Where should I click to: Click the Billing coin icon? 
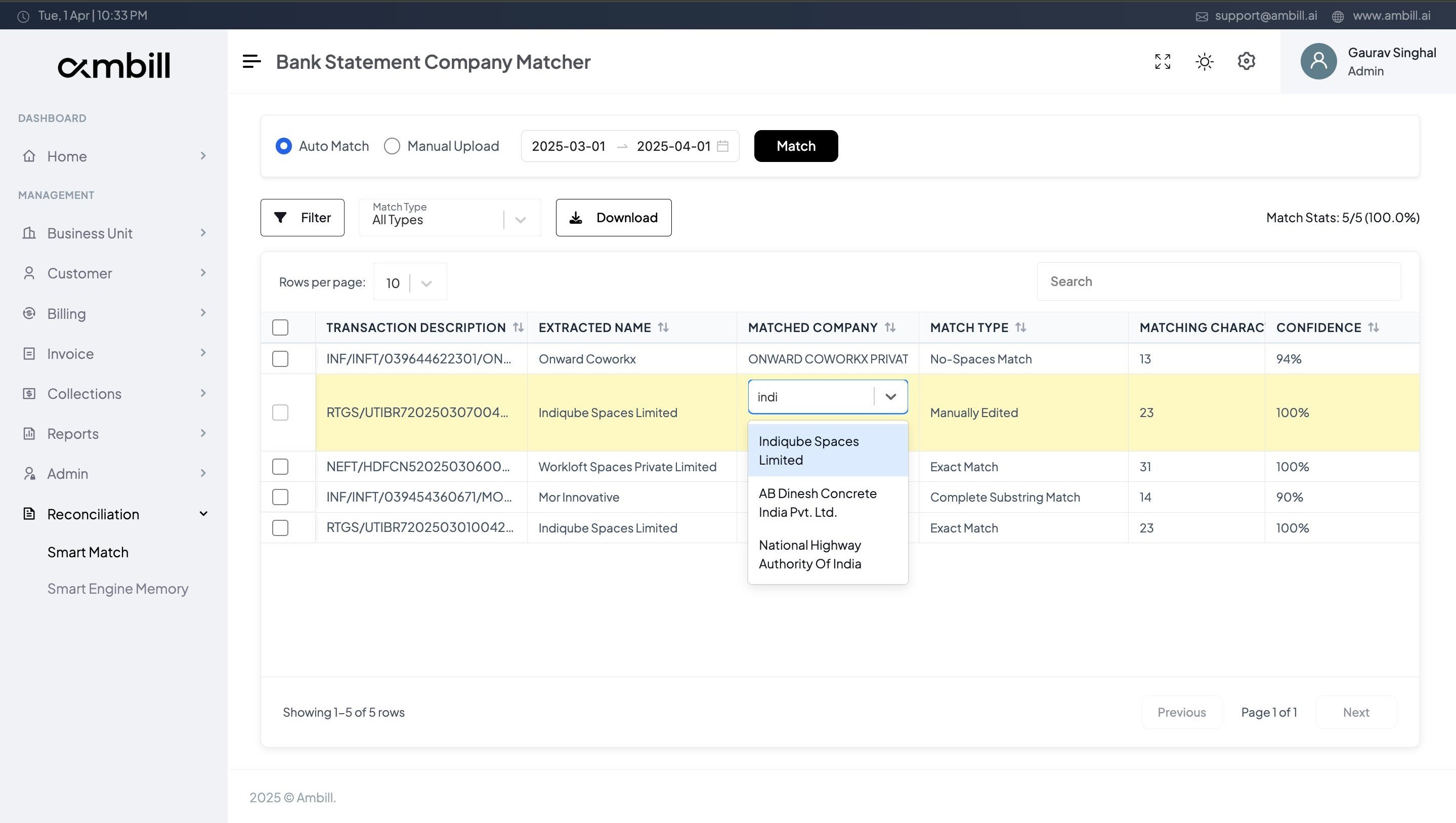click(x=29, y=313)
